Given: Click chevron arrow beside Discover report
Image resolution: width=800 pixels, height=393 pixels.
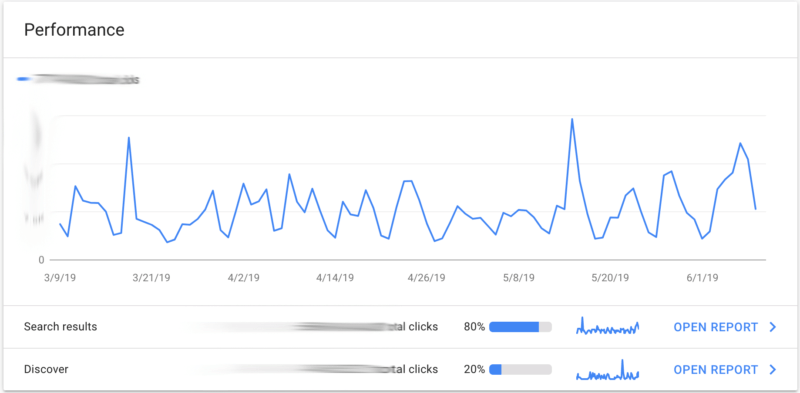Looking at the screenshot, I should 772,370.
